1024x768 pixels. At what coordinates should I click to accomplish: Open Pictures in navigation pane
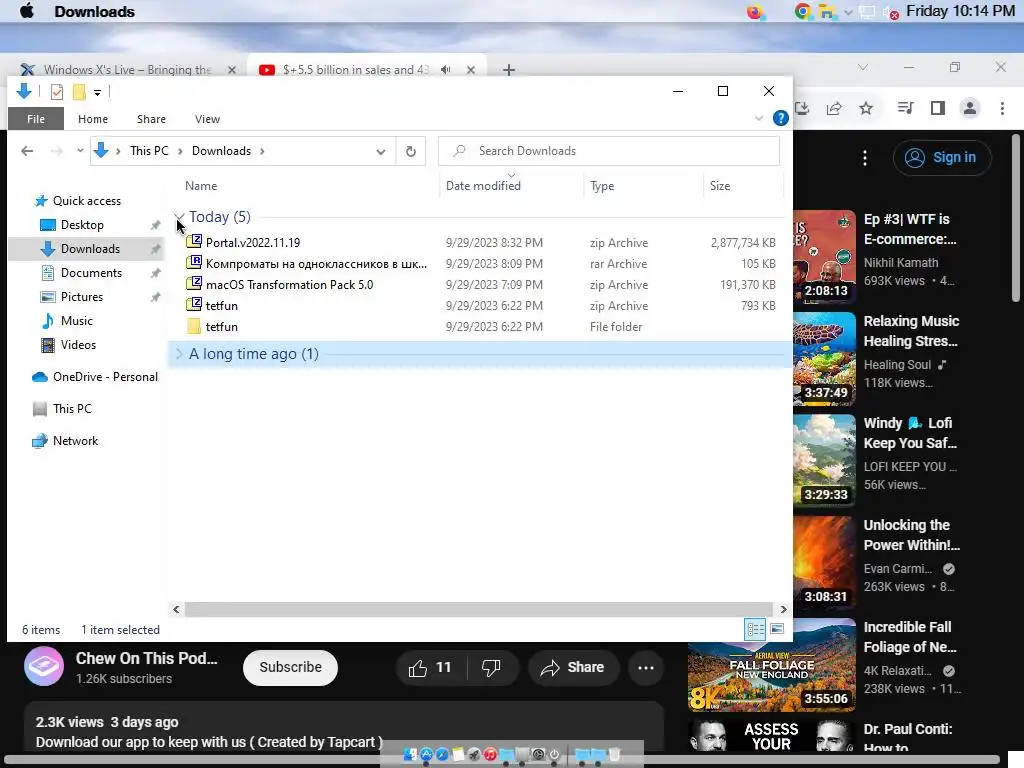click(82, 297)
